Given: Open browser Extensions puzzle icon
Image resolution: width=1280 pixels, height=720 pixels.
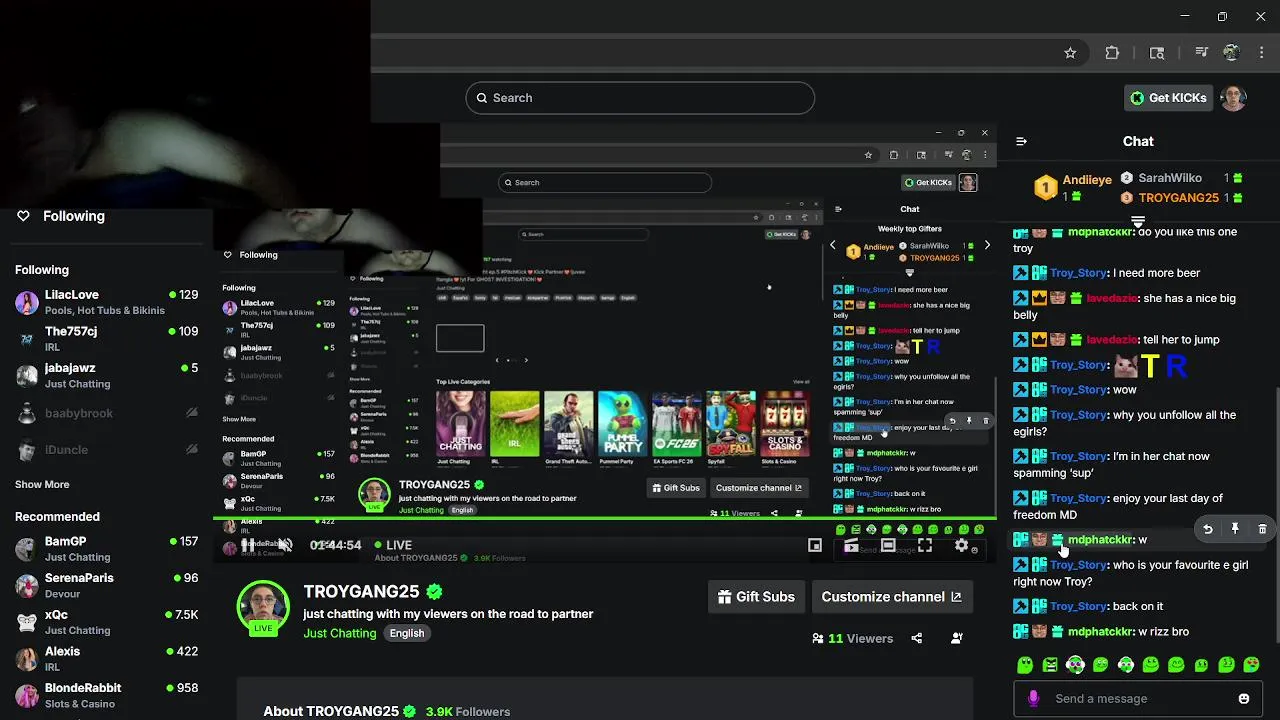Looking at the screenshot, I should [x=1112, y=53].
